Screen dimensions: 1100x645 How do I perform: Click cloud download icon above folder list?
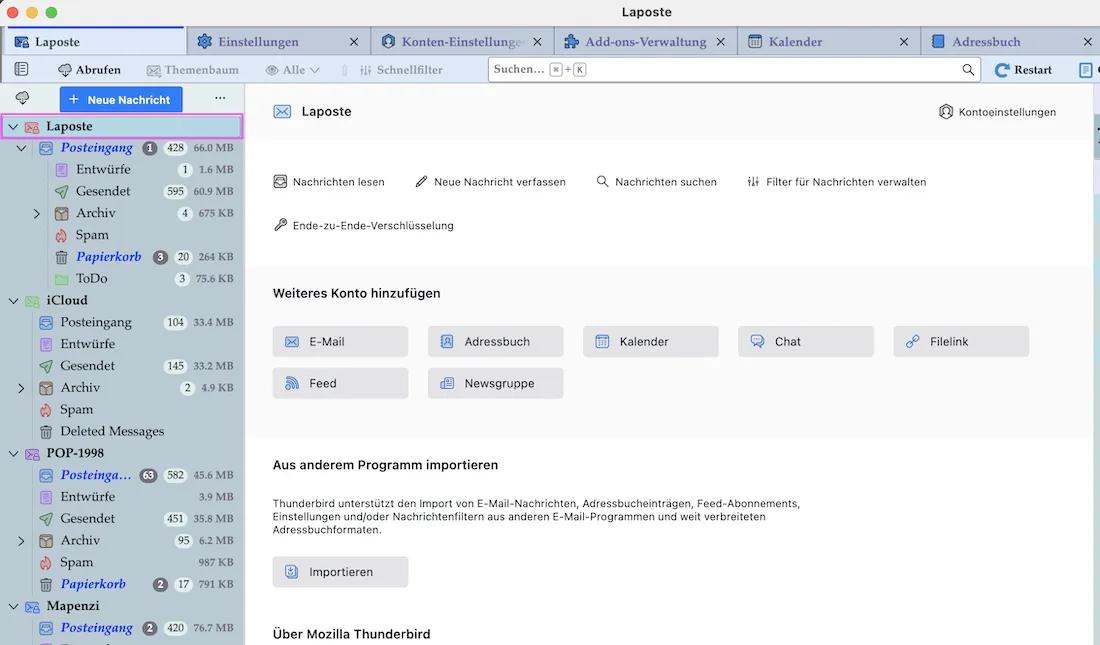pos(22,98)
